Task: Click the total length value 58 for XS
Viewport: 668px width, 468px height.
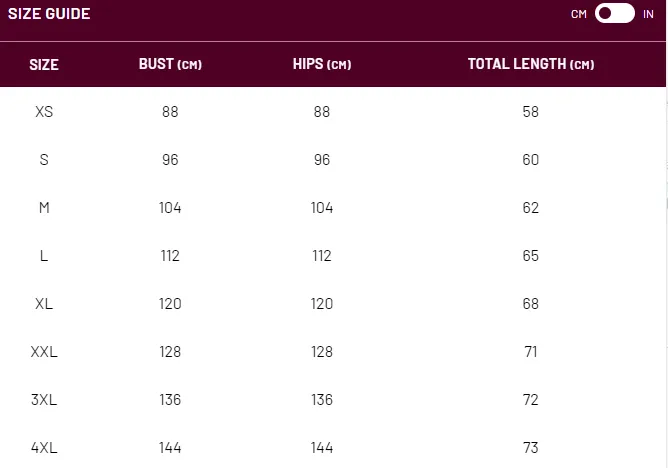Action: click(530, 112)
